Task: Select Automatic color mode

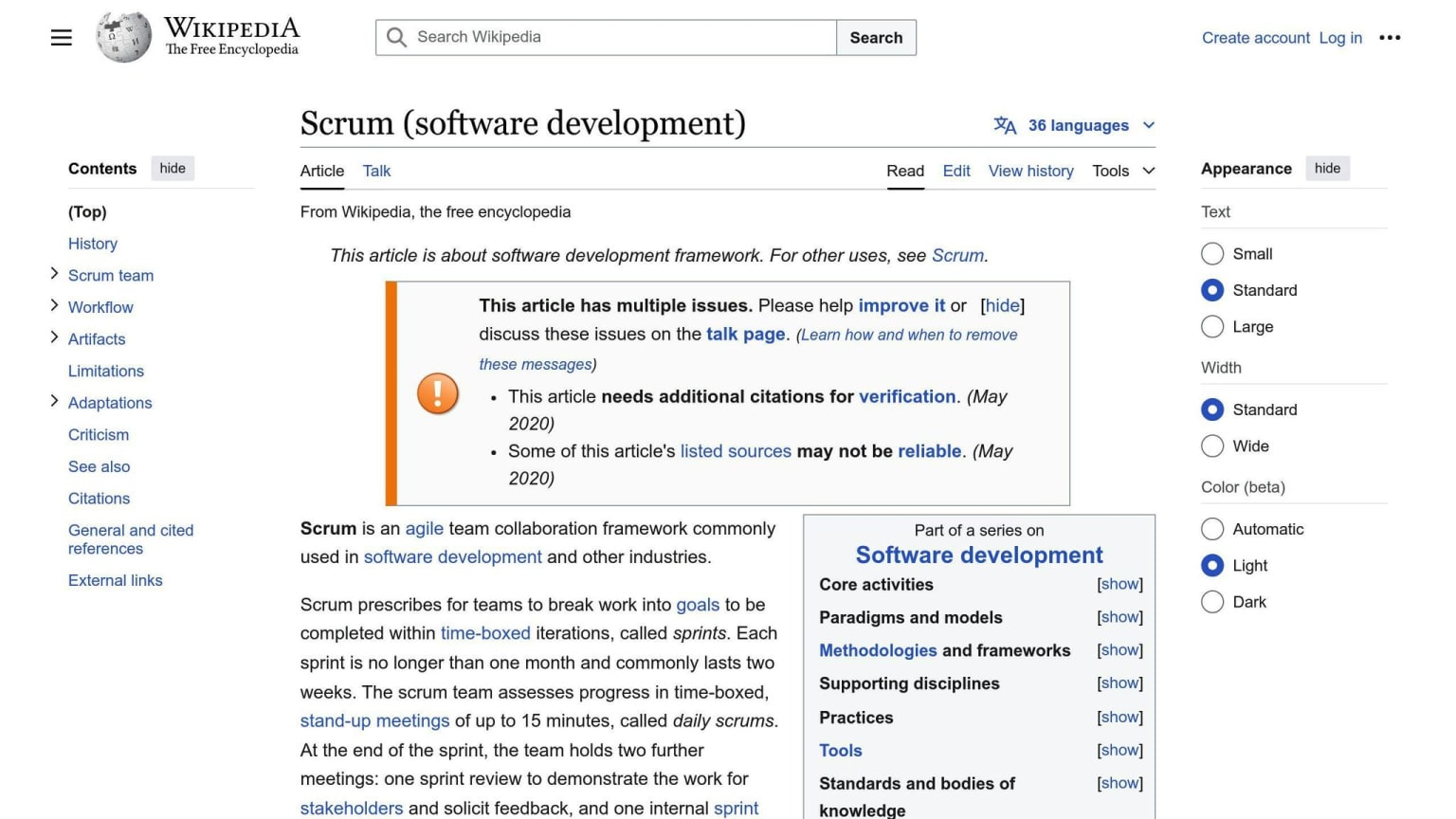Action: point(1212,529)
